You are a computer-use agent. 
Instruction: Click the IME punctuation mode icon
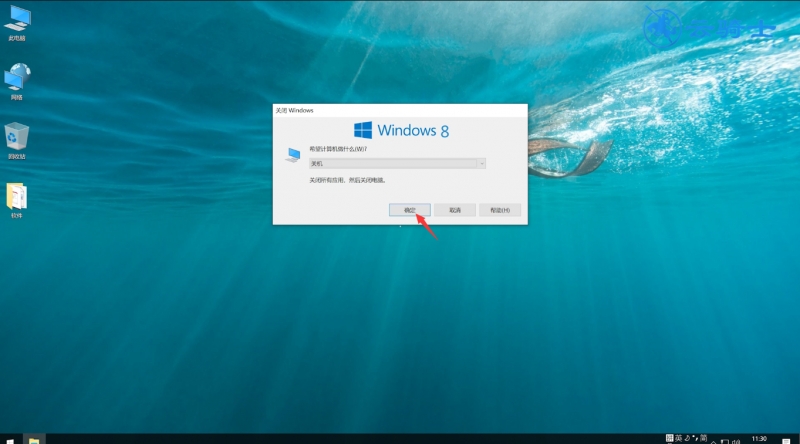(x=695, y=438)
